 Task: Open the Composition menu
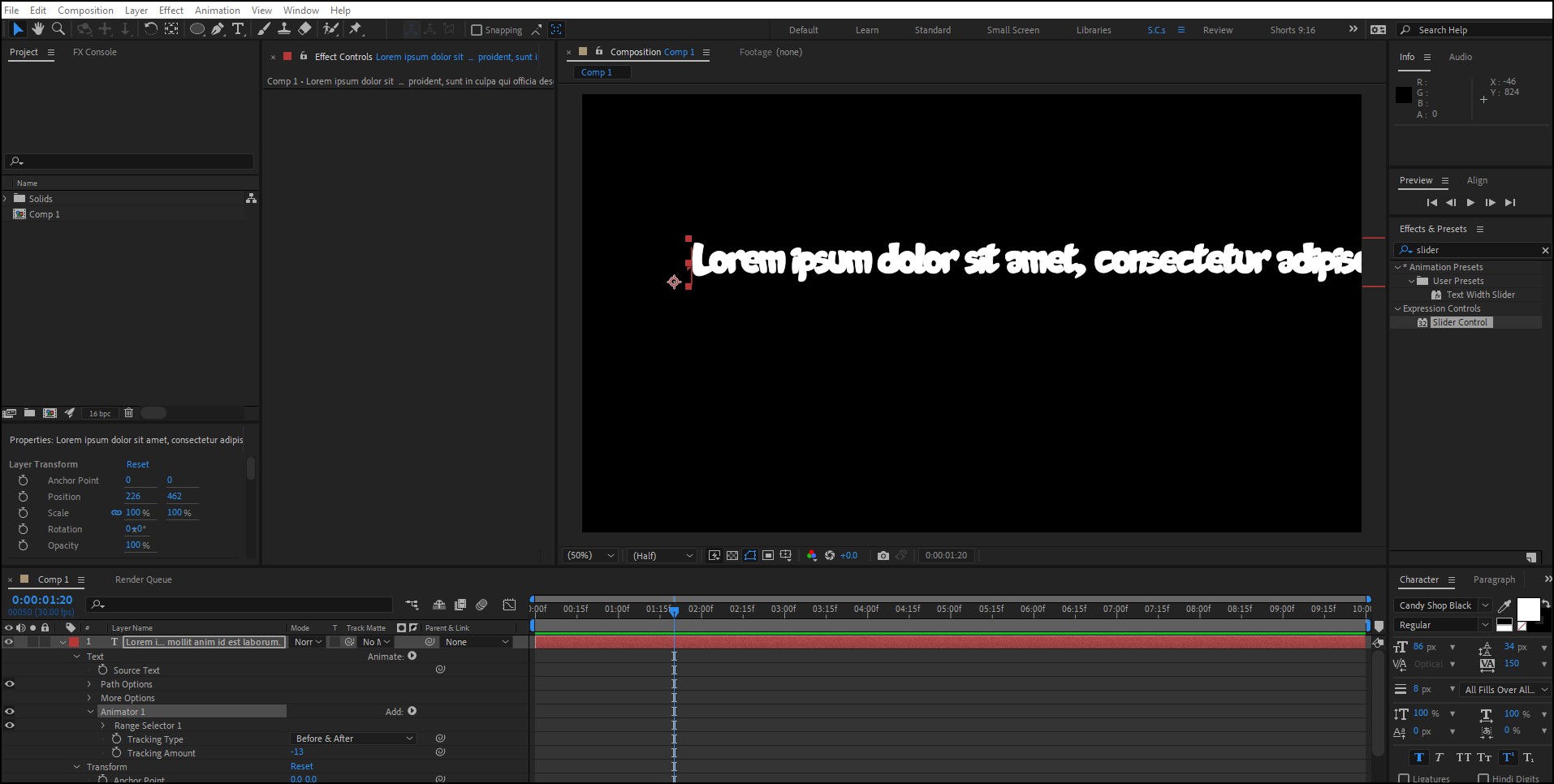click(85, 10)
